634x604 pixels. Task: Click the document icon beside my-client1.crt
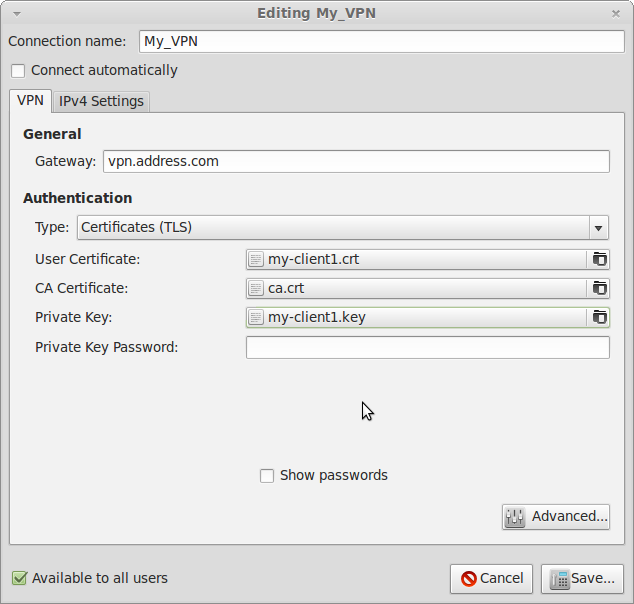coord(256,259)
